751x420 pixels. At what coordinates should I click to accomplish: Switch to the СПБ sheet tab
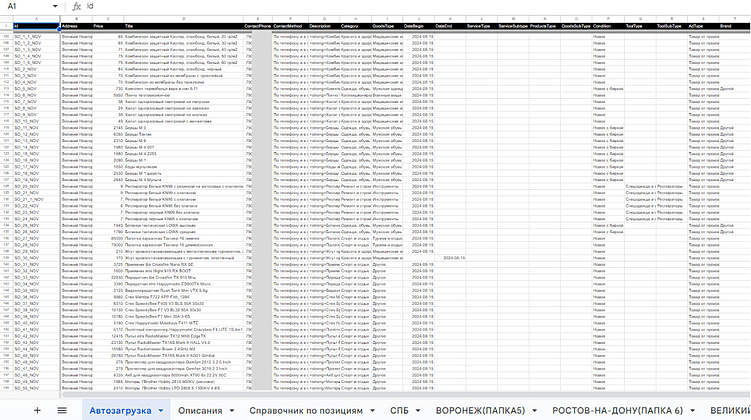(399, 410)
